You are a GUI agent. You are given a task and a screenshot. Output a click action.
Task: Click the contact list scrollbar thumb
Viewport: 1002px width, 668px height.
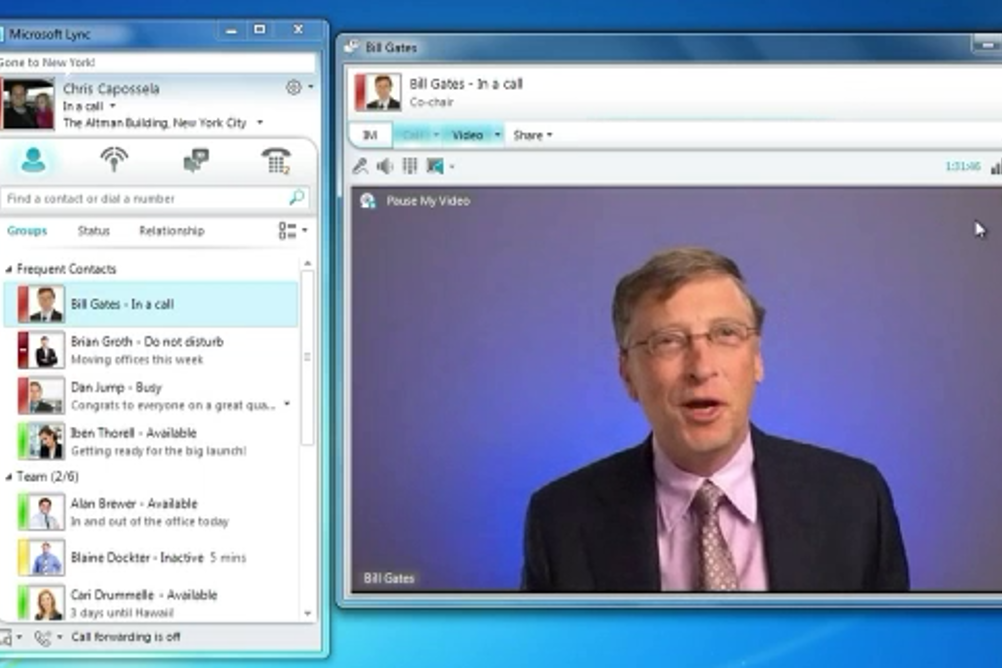pyautogui.click(x=307, y=357)
